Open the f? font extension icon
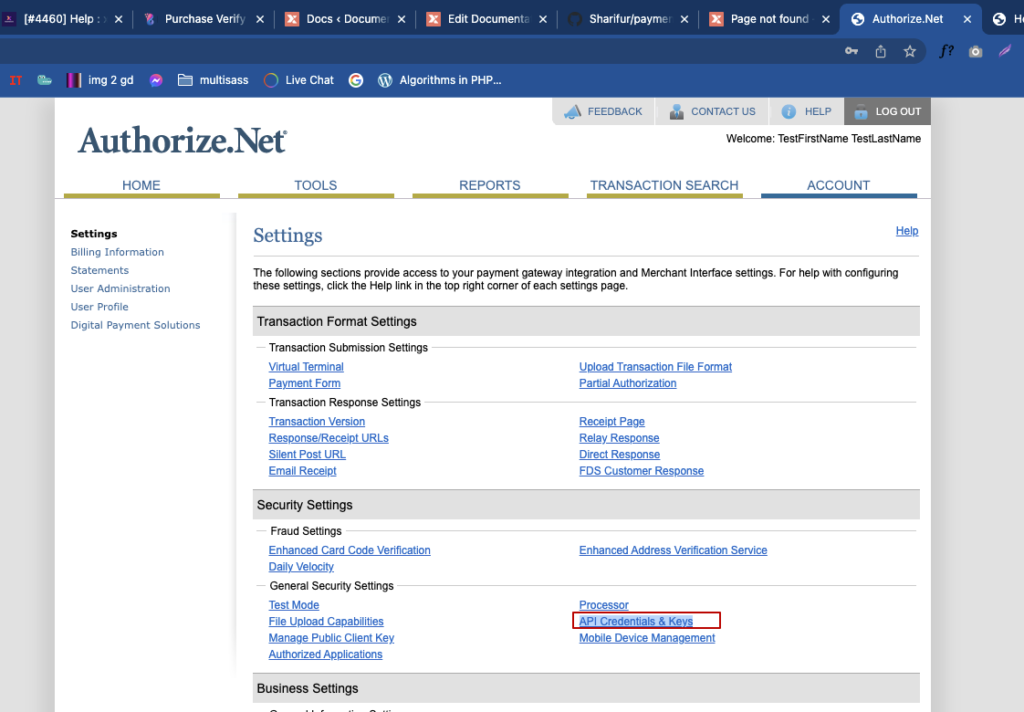This screenshot has height=712, width=1024. 946,51
